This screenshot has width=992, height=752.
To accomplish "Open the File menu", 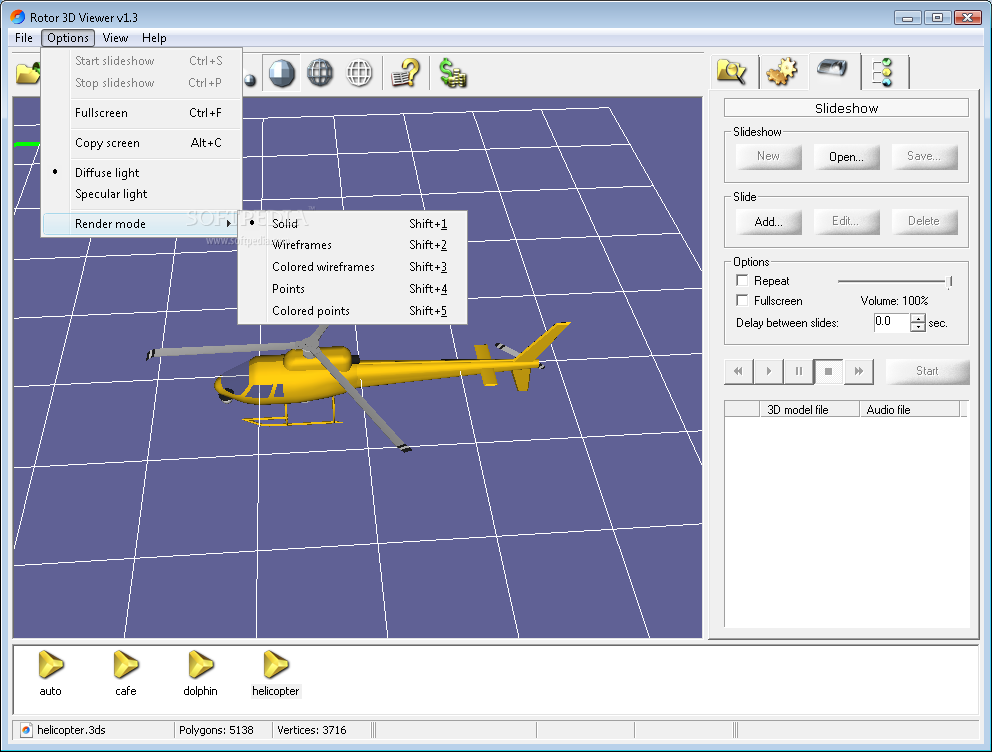I will (x=23, y=38).
